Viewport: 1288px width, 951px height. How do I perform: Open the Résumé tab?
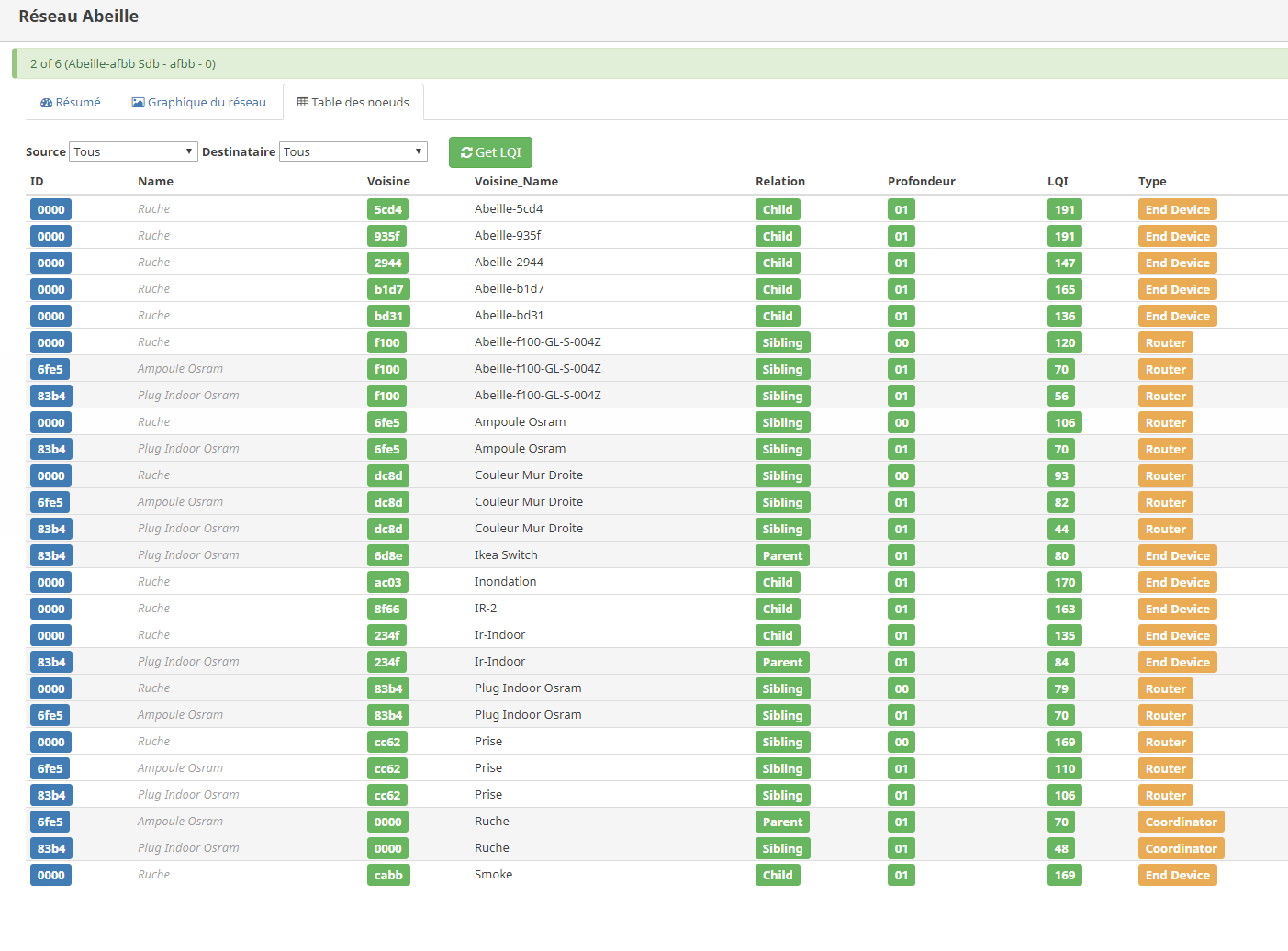pyautogui.click(x=71, y=102)
